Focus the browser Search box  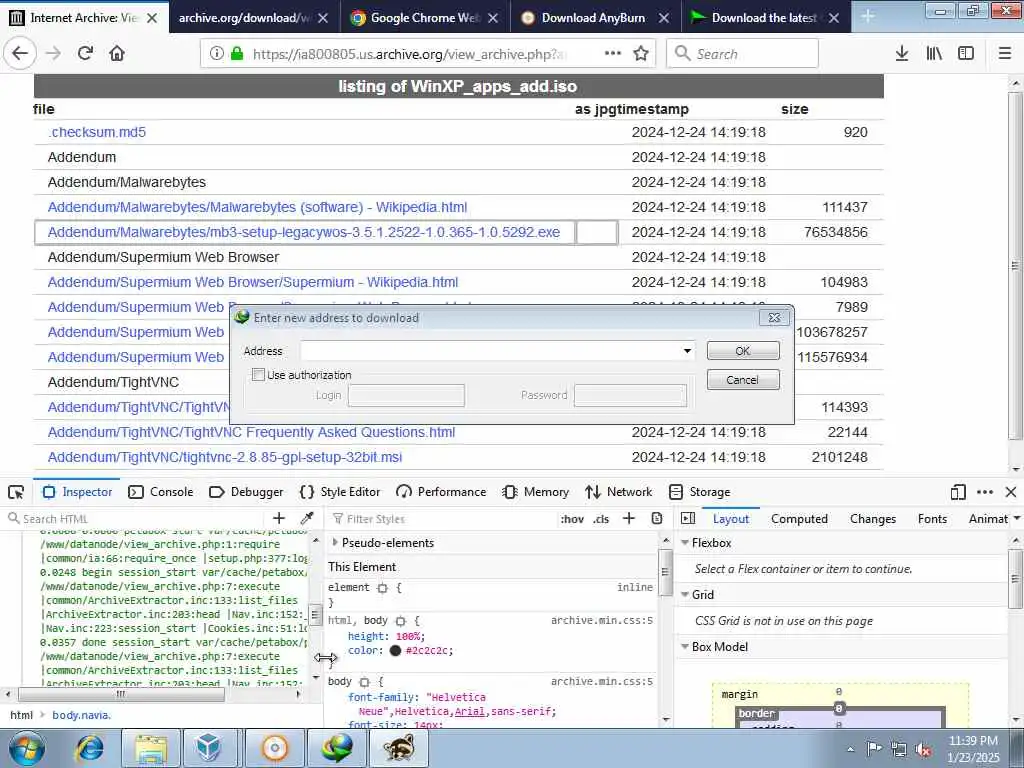point(743,54)
